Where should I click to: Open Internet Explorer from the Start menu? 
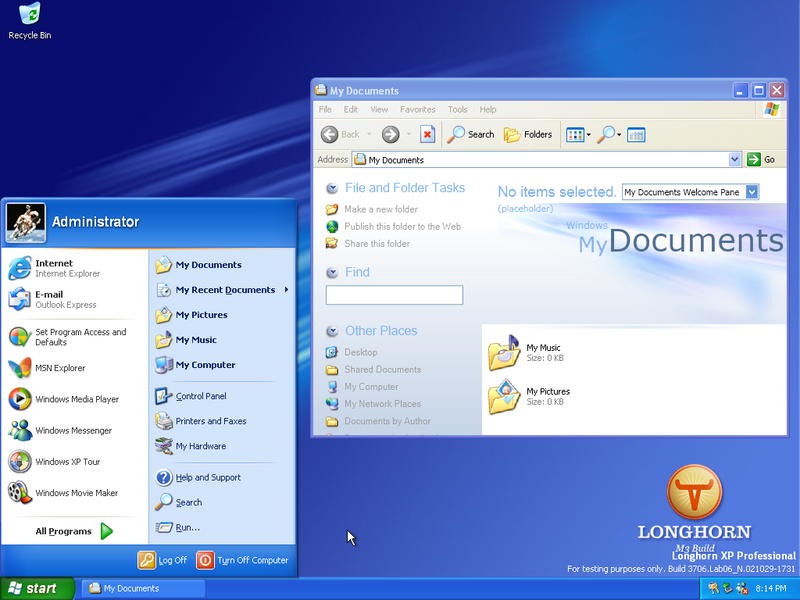[x=60, y=267]
